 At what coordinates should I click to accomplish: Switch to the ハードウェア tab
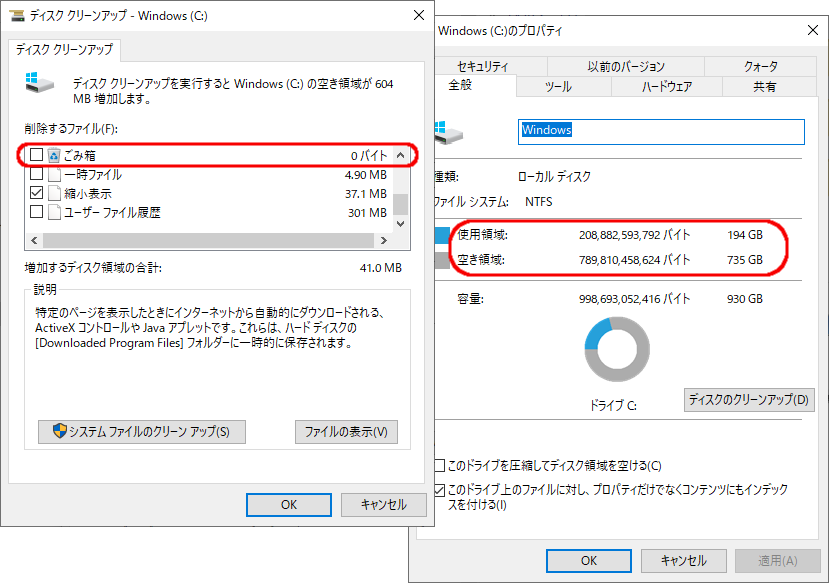[666, 87]
